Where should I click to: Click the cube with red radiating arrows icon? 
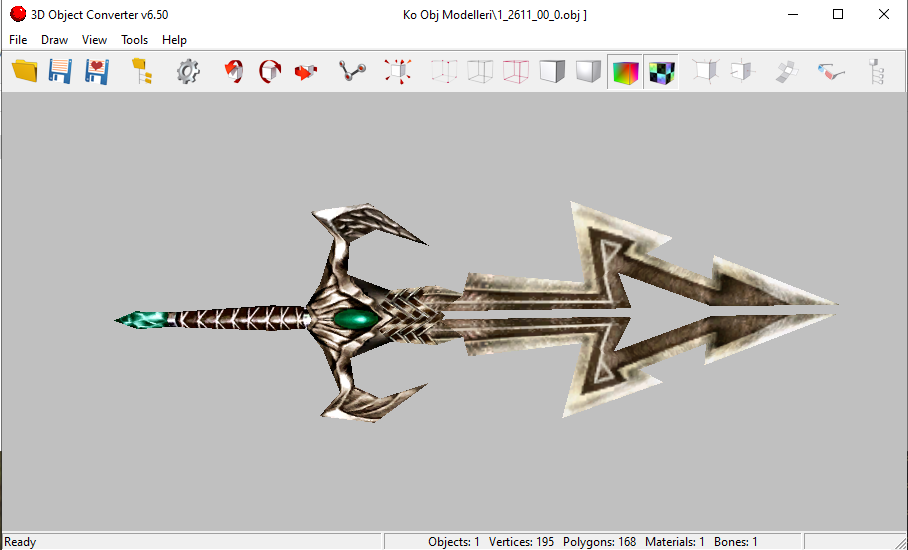pos(398,72)
